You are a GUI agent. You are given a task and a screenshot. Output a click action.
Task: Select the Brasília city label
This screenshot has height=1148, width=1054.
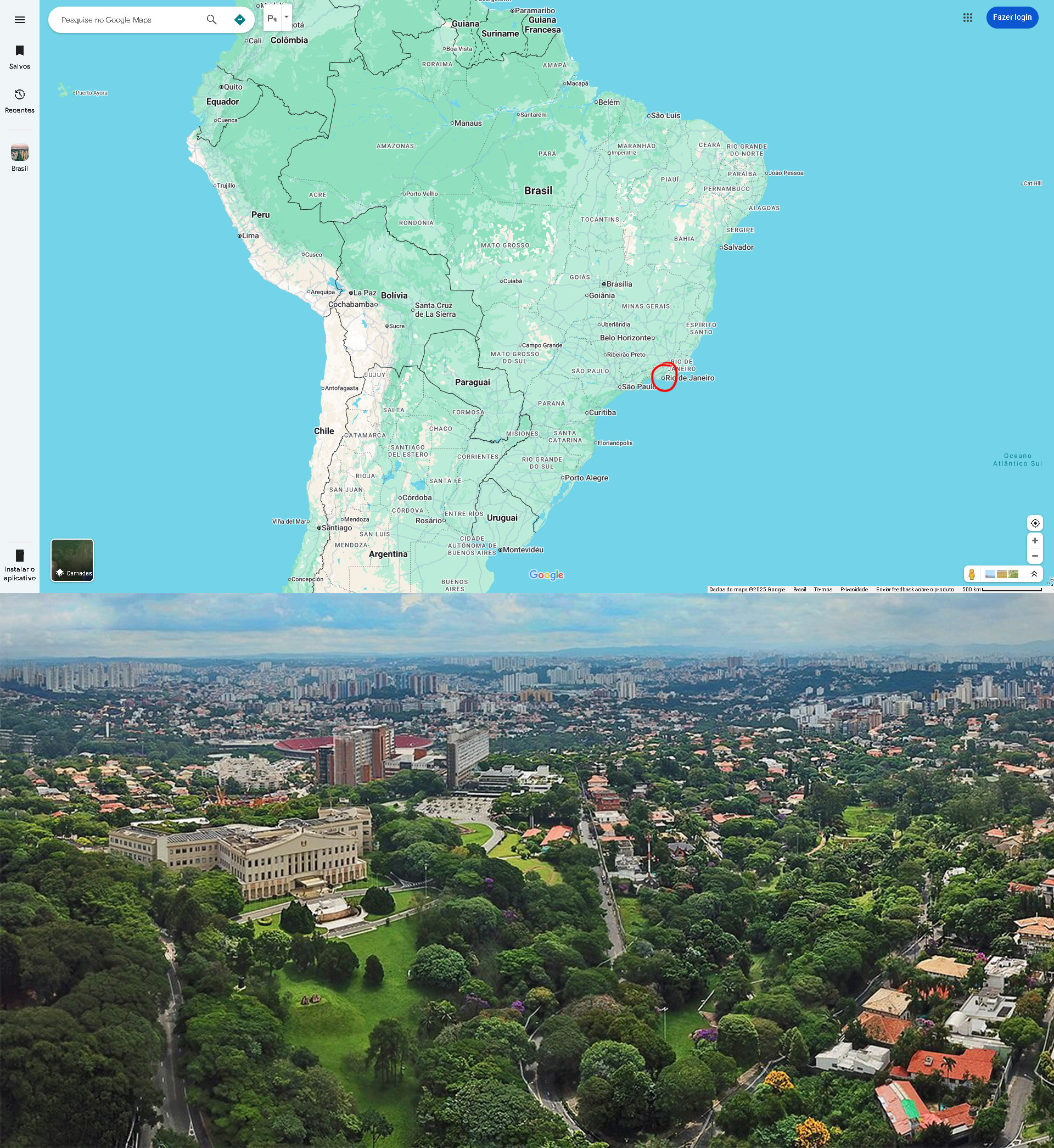[619, 284]
